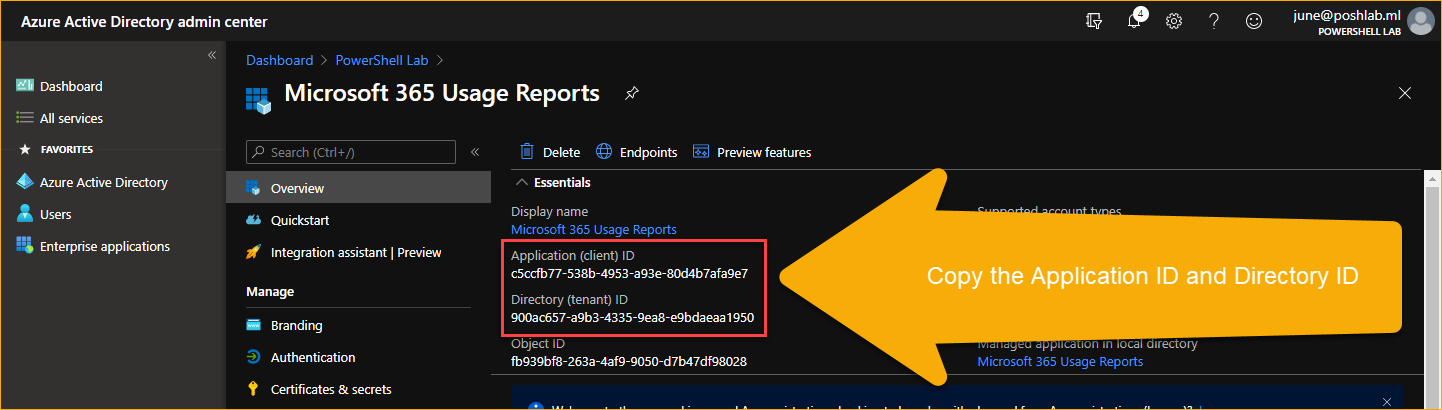
Task: Click the All services list icon
Action: 25,118
